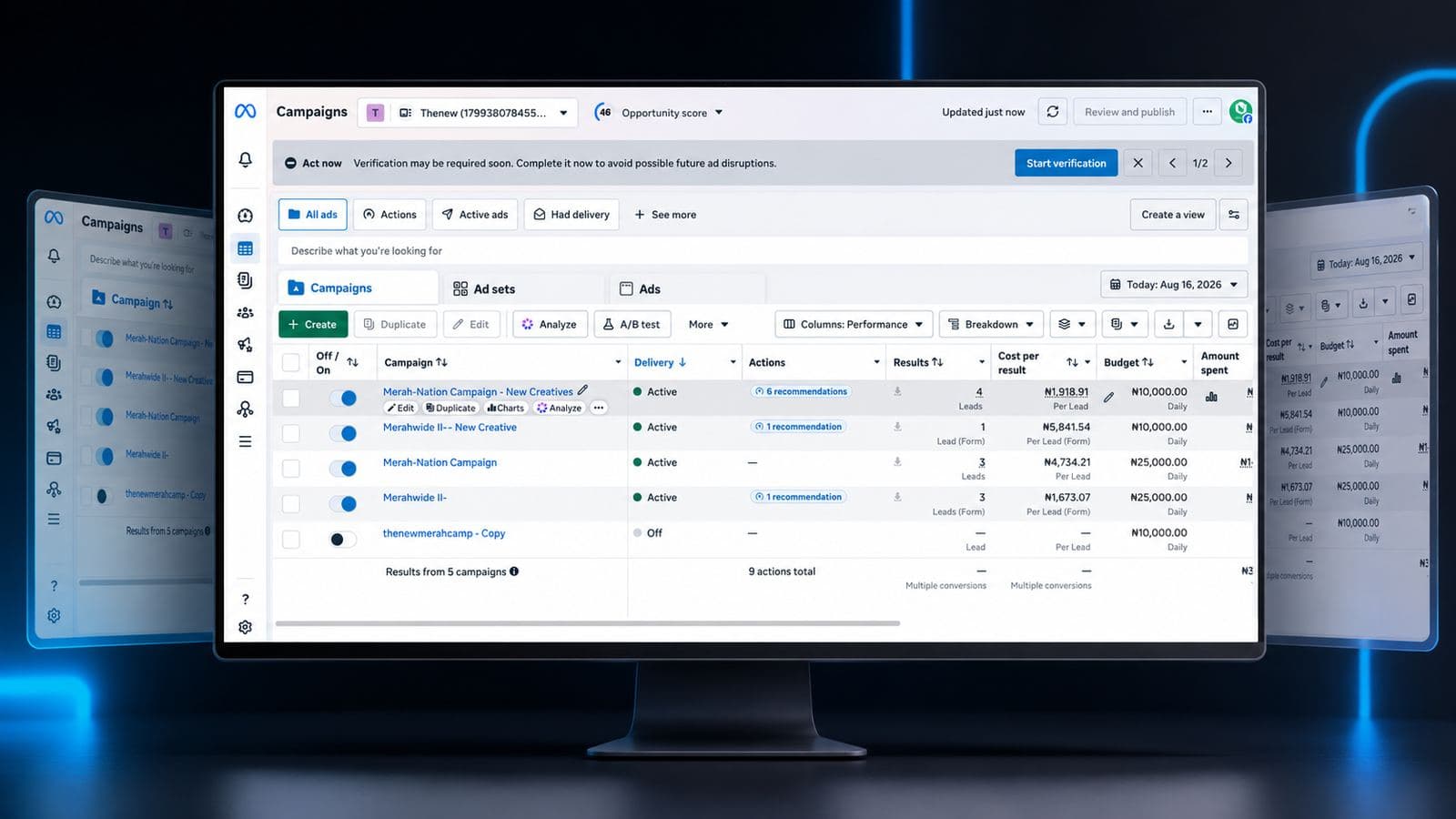Image resolution: width=1456 pixels, height=819 pixels.
Task: Select checkbox for Merah-Nation Campaign - New Creatives
Action: pyautogui.click(x=291, y=398)
